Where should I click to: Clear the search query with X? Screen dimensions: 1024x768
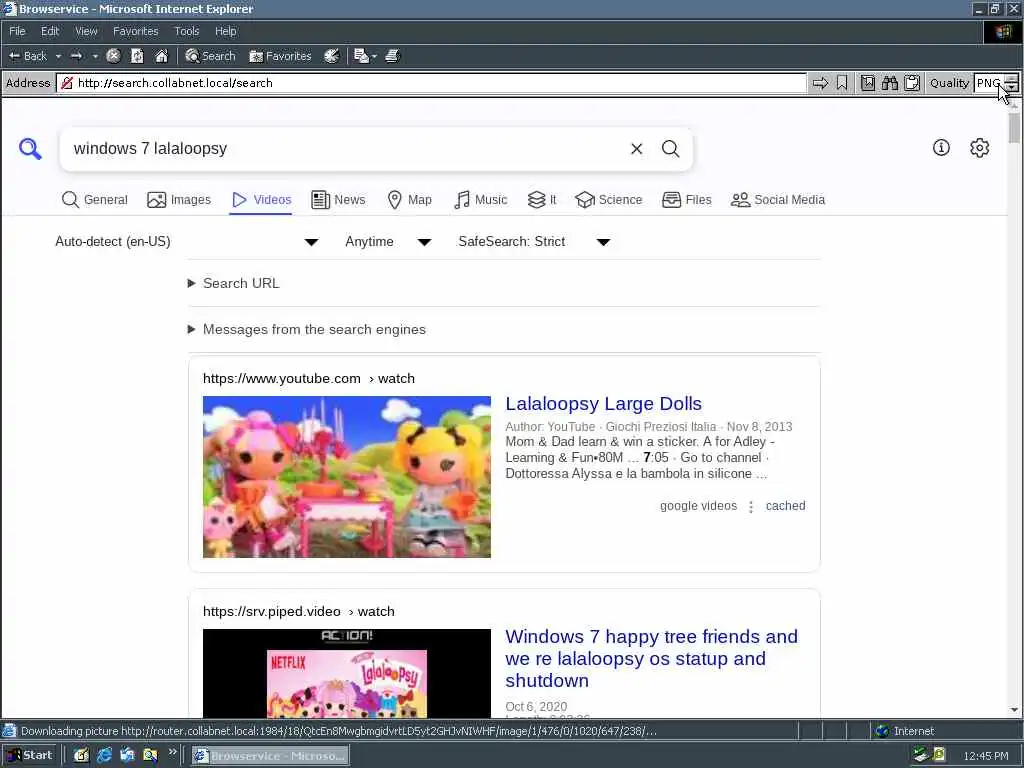tap(637, 149)
